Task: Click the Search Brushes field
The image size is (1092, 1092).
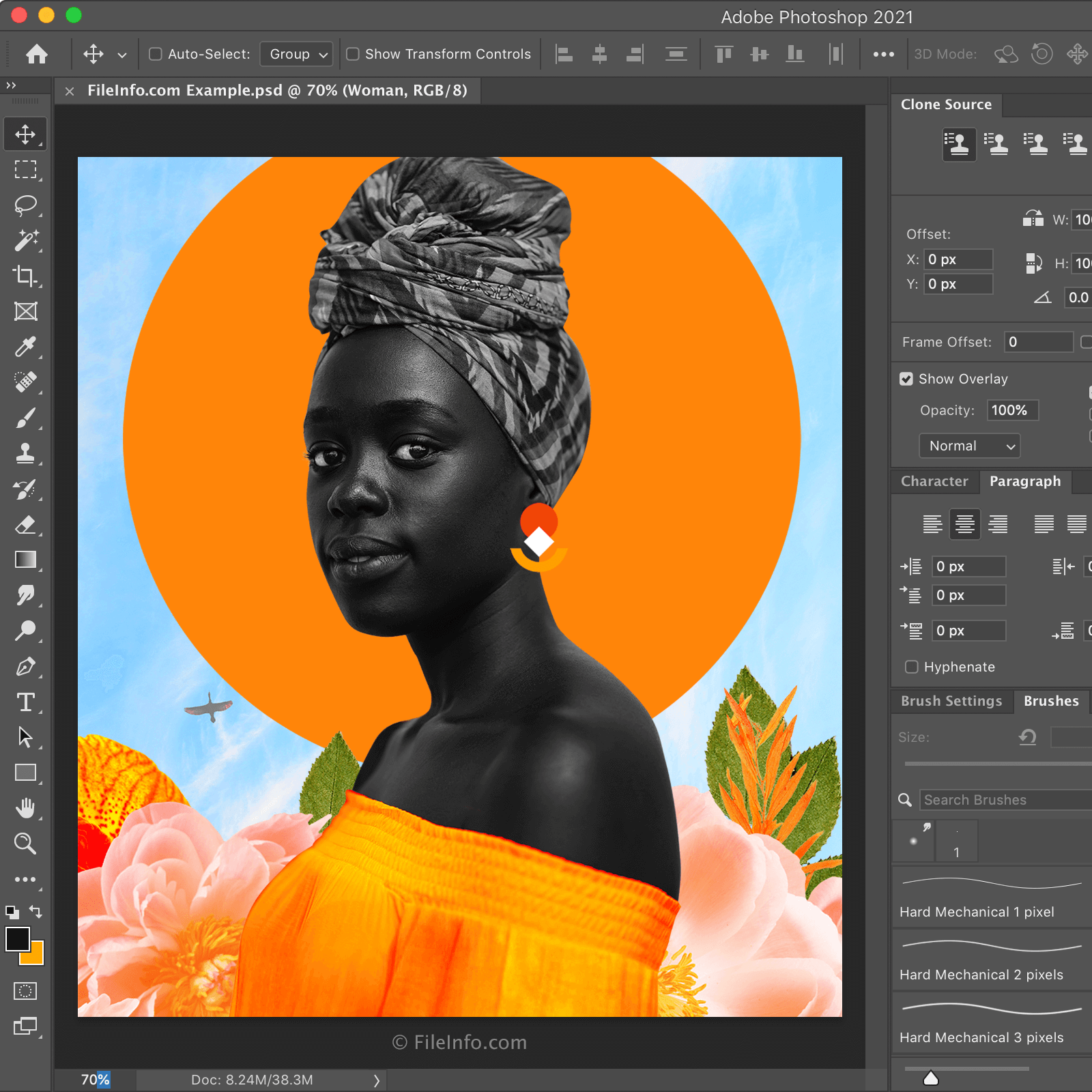Action: [1003, 800]
